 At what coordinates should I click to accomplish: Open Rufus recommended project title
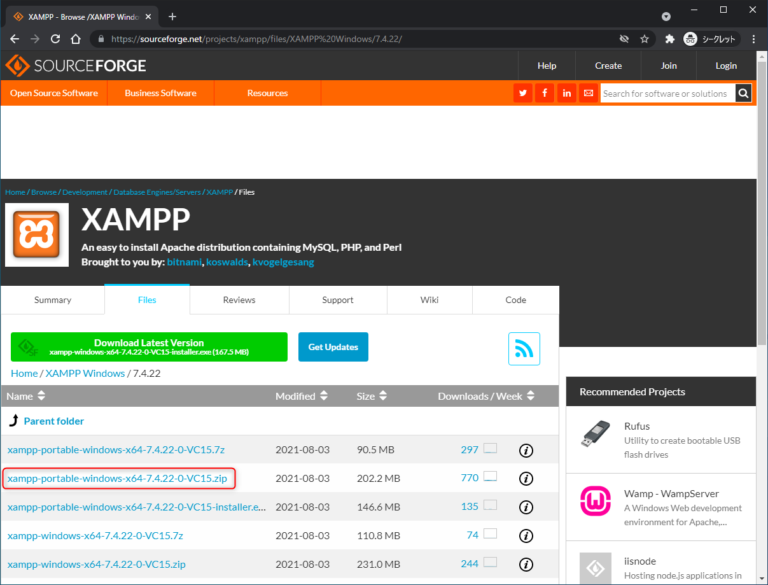(637, 426)
